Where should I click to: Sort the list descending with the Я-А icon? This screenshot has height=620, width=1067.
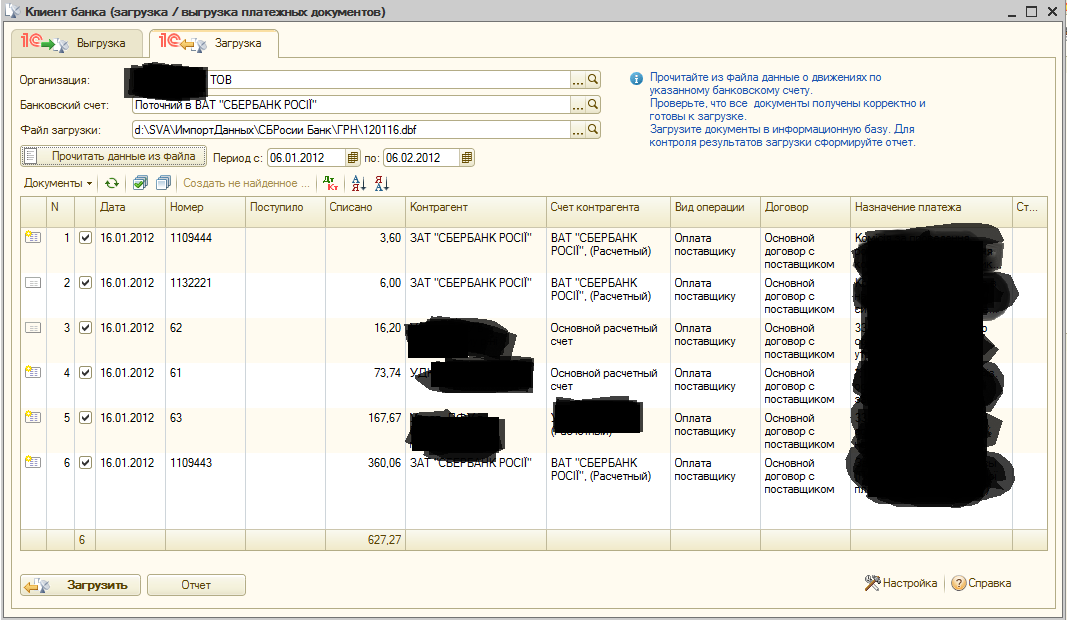coord(381,183)
